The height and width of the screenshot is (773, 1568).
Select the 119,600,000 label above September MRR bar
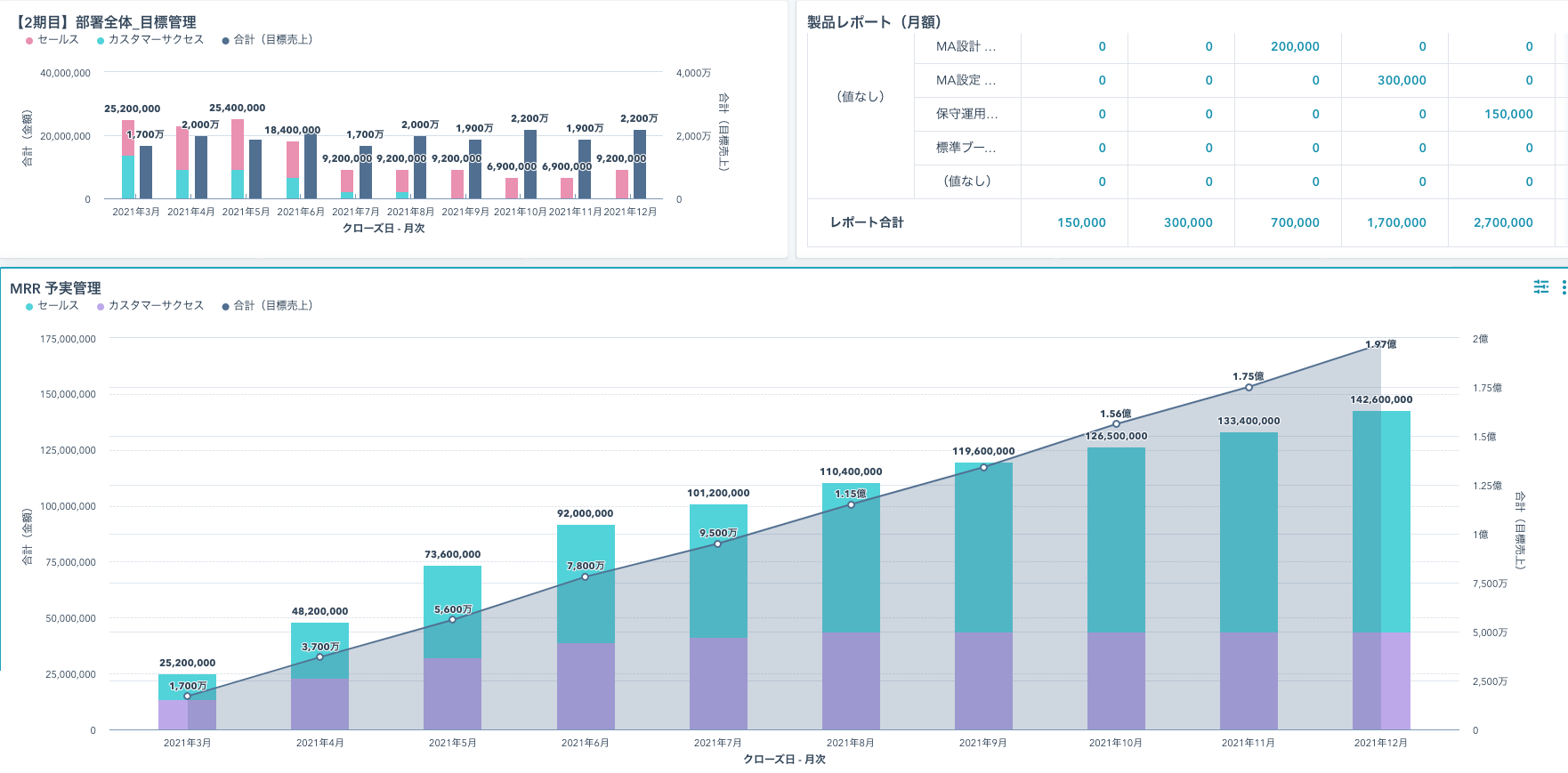point(983,451)
